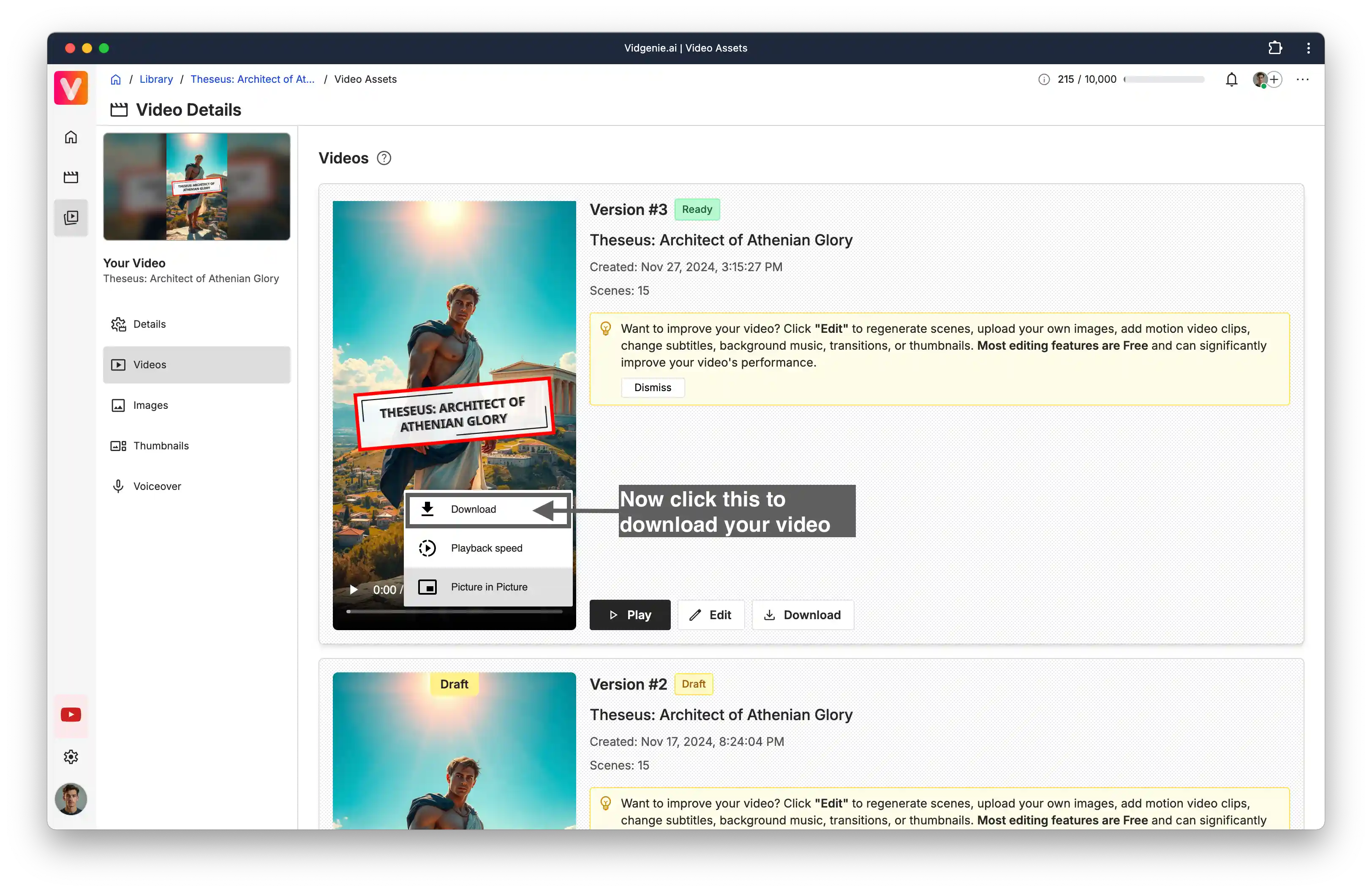Click the download arrow icon in popup
The height and width of the screenshot is (892, 1372).
click(427, 509)
